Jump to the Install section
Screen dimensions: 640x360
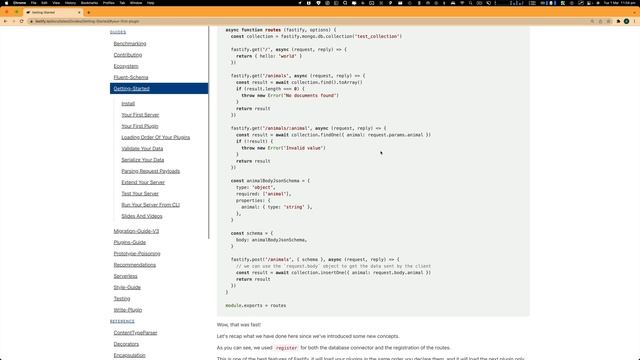(x=128, y=104)
